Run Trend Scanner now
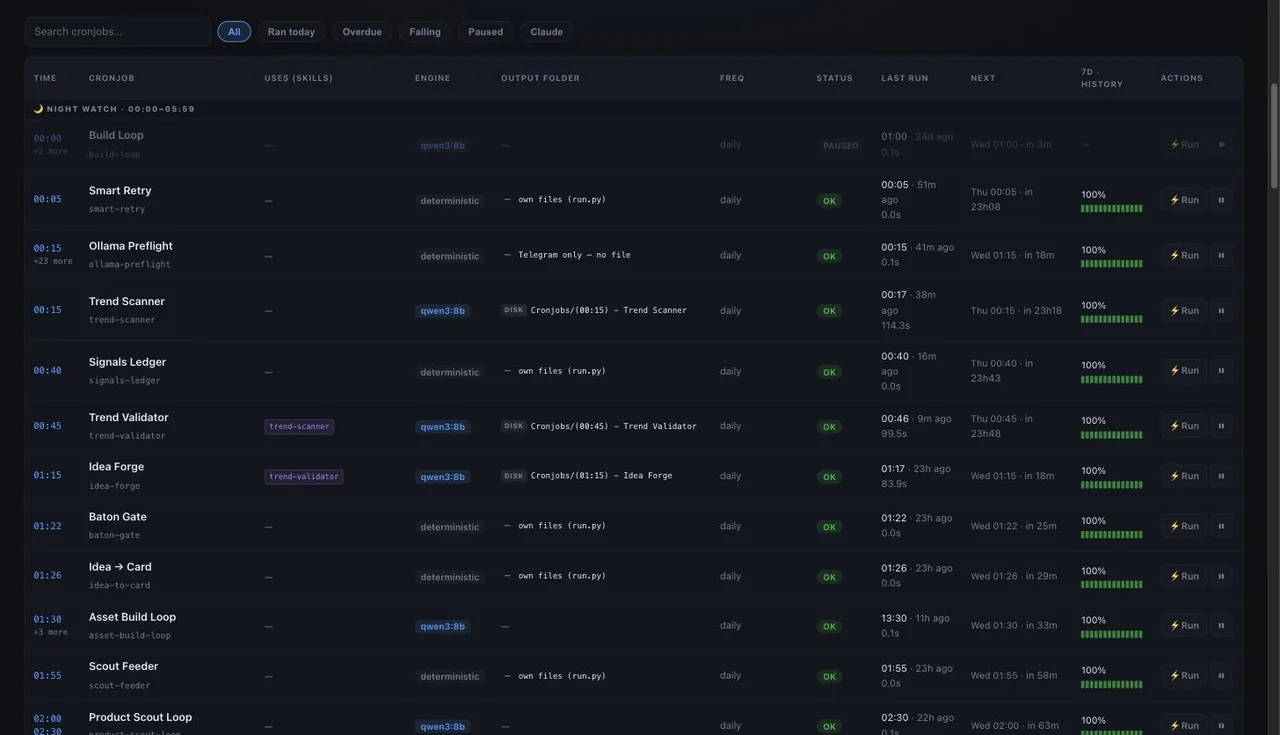The height and width of the screenshot is (735, 1280). point(1184,311)
